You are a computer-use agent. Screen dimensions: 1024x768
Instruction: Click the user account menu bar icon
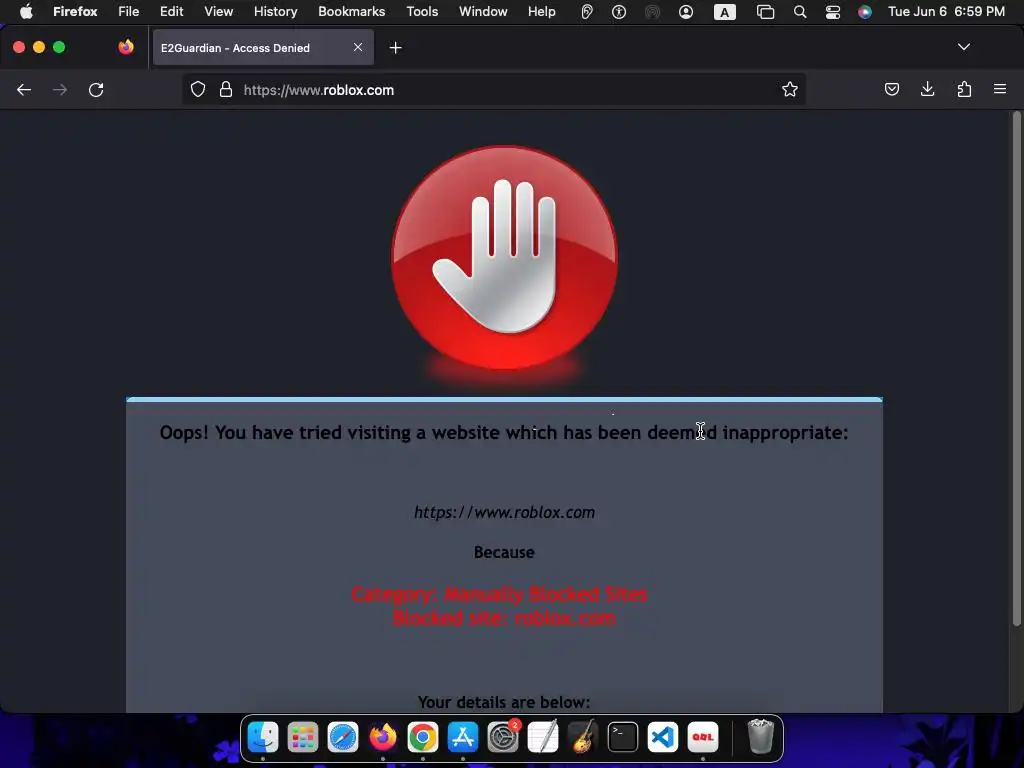[x=686, y=12]
